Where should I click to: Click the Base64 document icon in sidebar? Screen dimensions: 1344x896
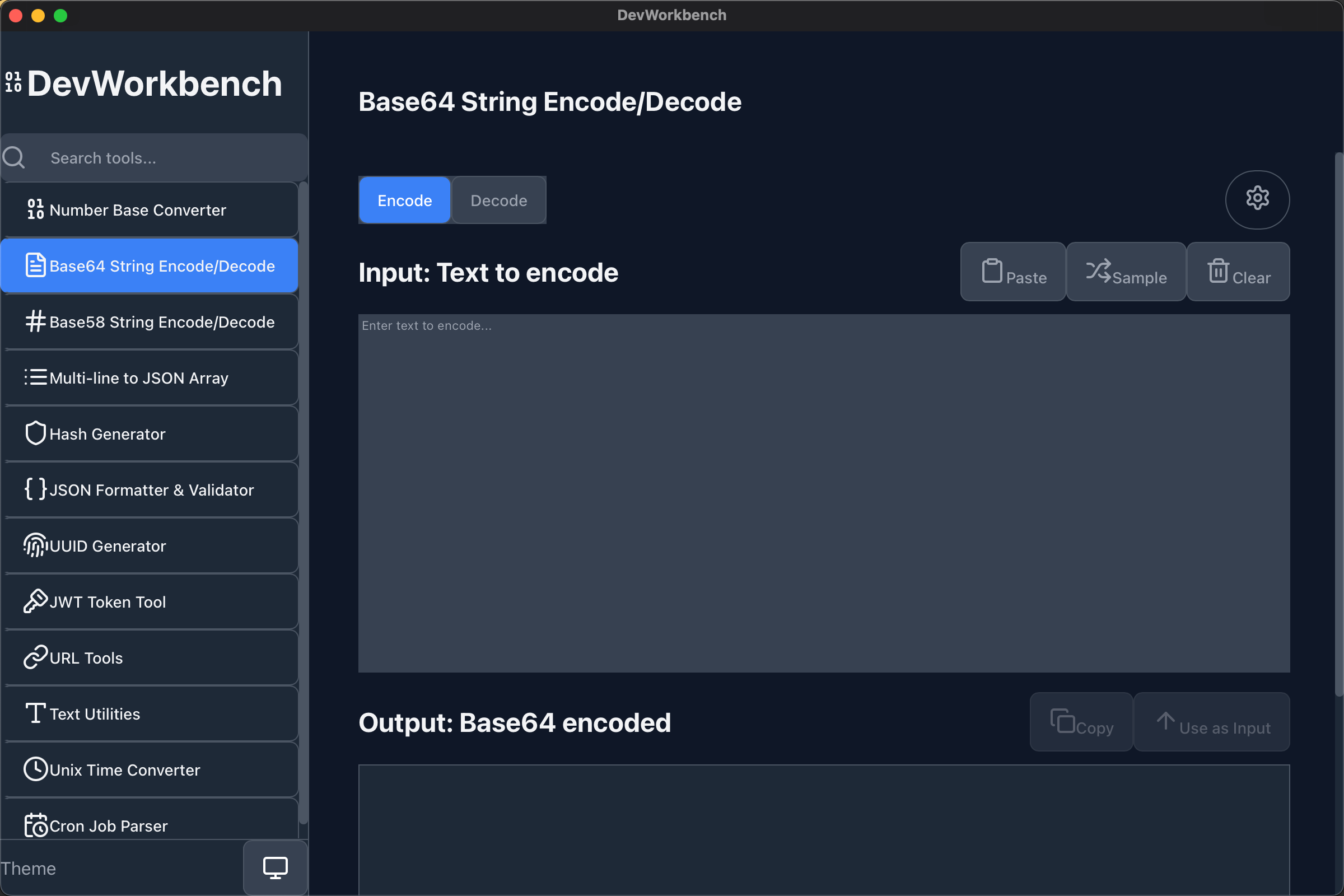pyautogui.click(x=35, y=265)
